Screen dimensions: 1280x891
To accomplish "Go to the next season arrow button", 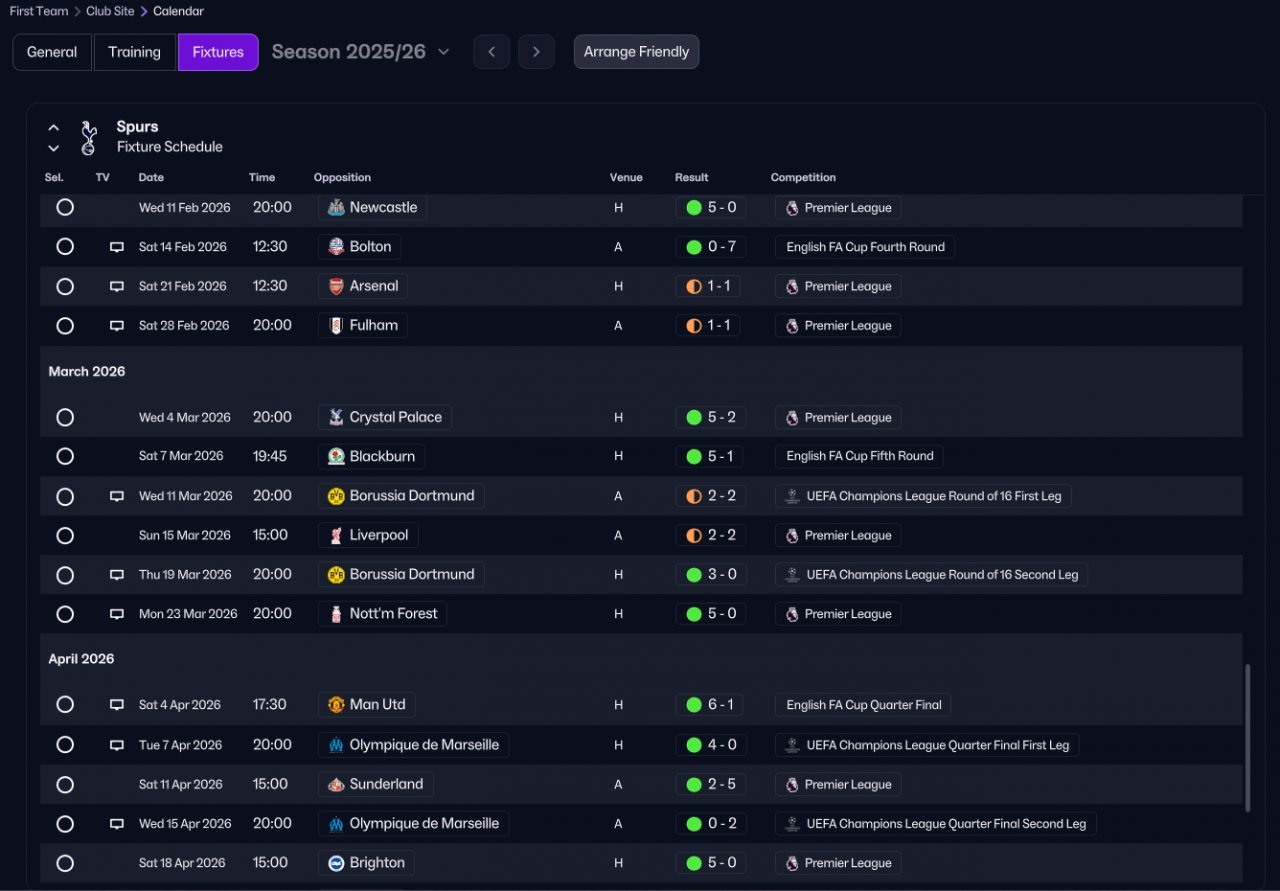I will [536, 52].
